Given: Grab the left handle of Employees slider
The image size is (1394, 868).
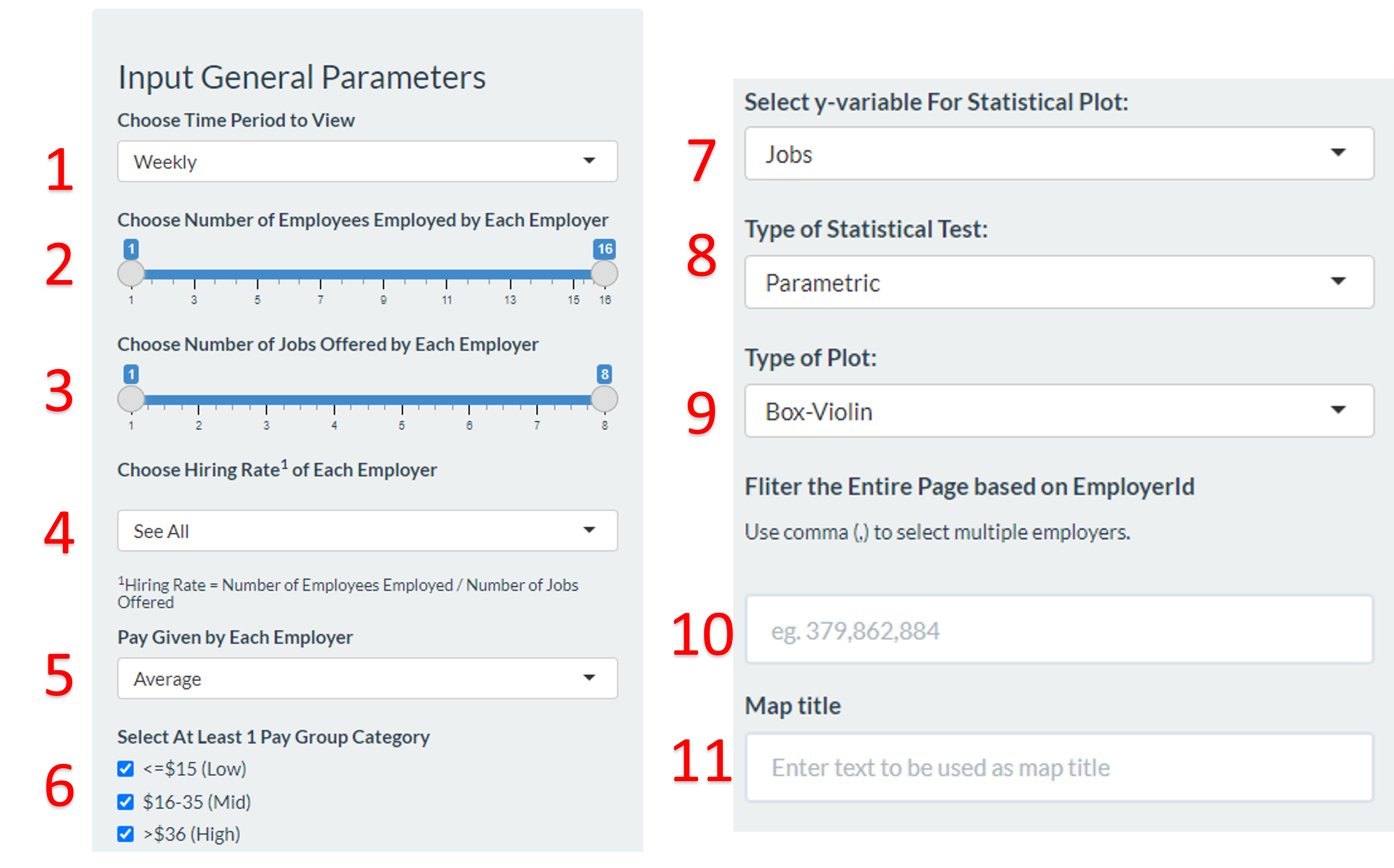Looking at the screenshot, I should (131, 273).
